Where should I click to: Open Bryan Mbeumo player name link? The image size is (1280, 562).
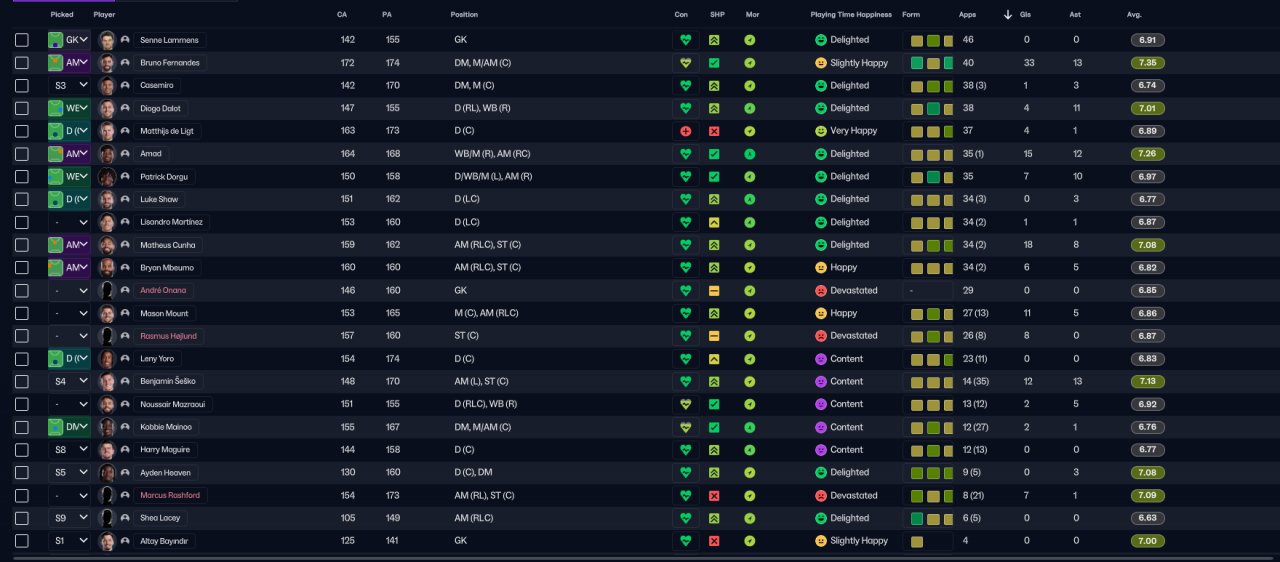166,268
